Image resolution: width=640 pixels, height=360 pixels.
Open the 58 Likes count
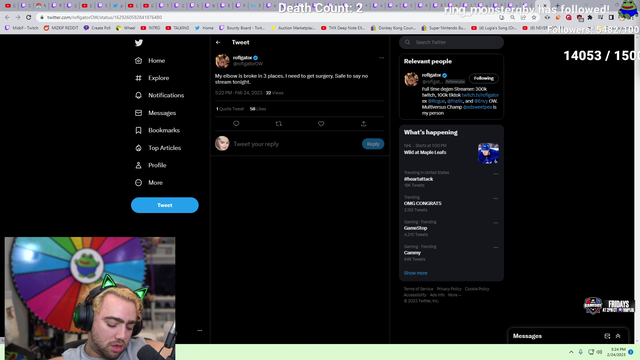258,109
